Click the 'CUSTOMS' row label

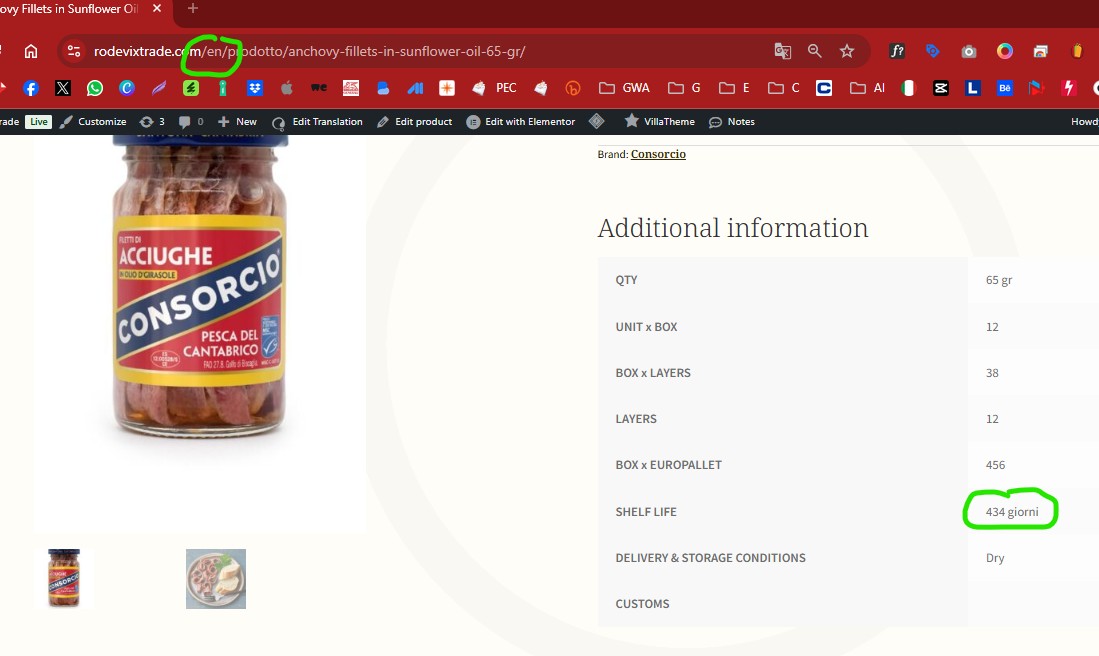643,603
